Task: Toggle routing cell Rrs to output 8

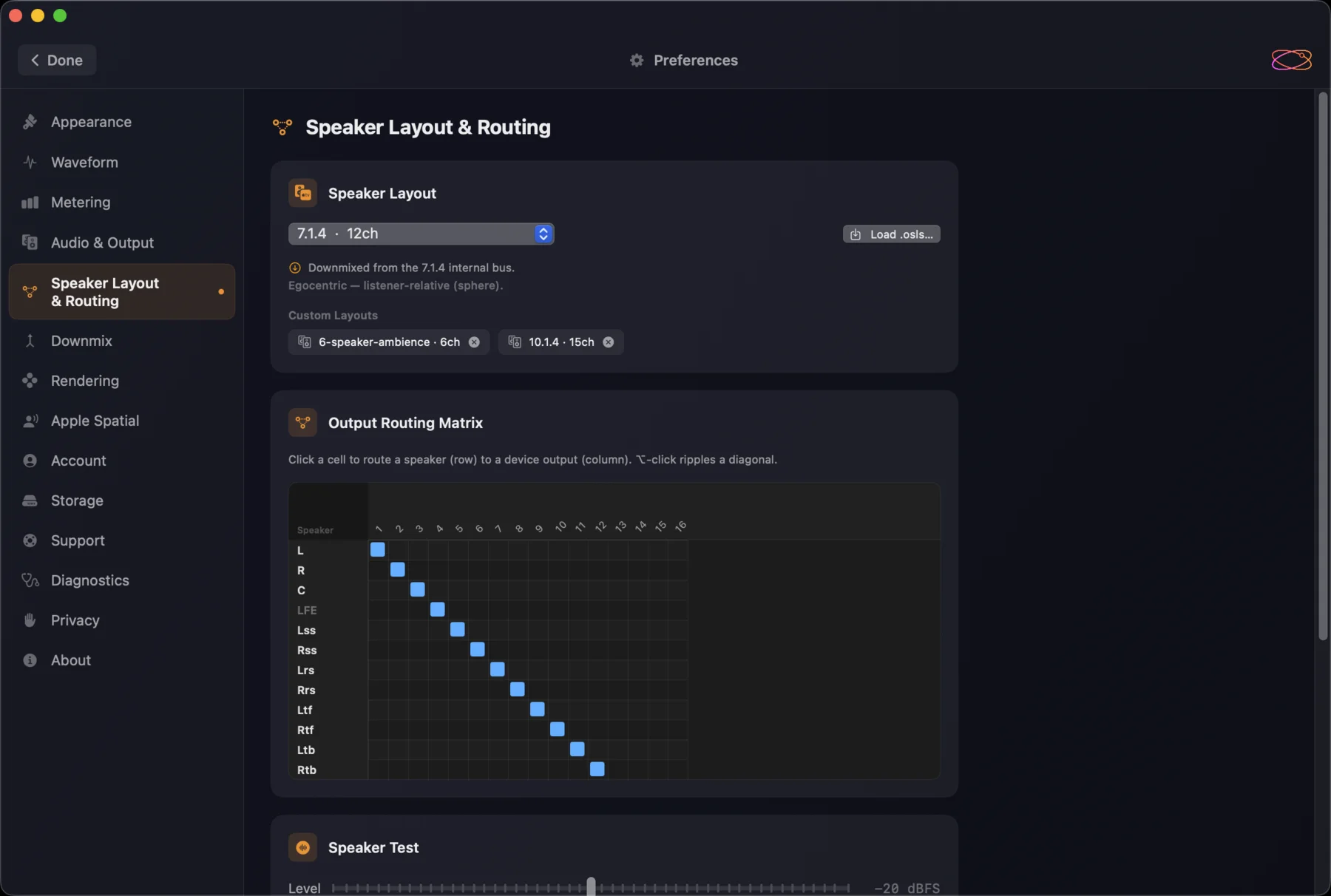Action: pyautogui.click(x=518, y=690)
